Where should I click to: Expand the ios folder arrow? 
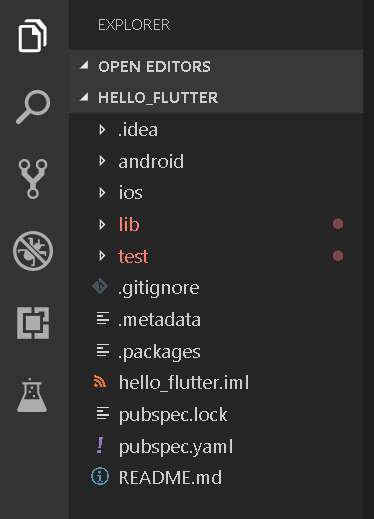[x=102, y=193]
